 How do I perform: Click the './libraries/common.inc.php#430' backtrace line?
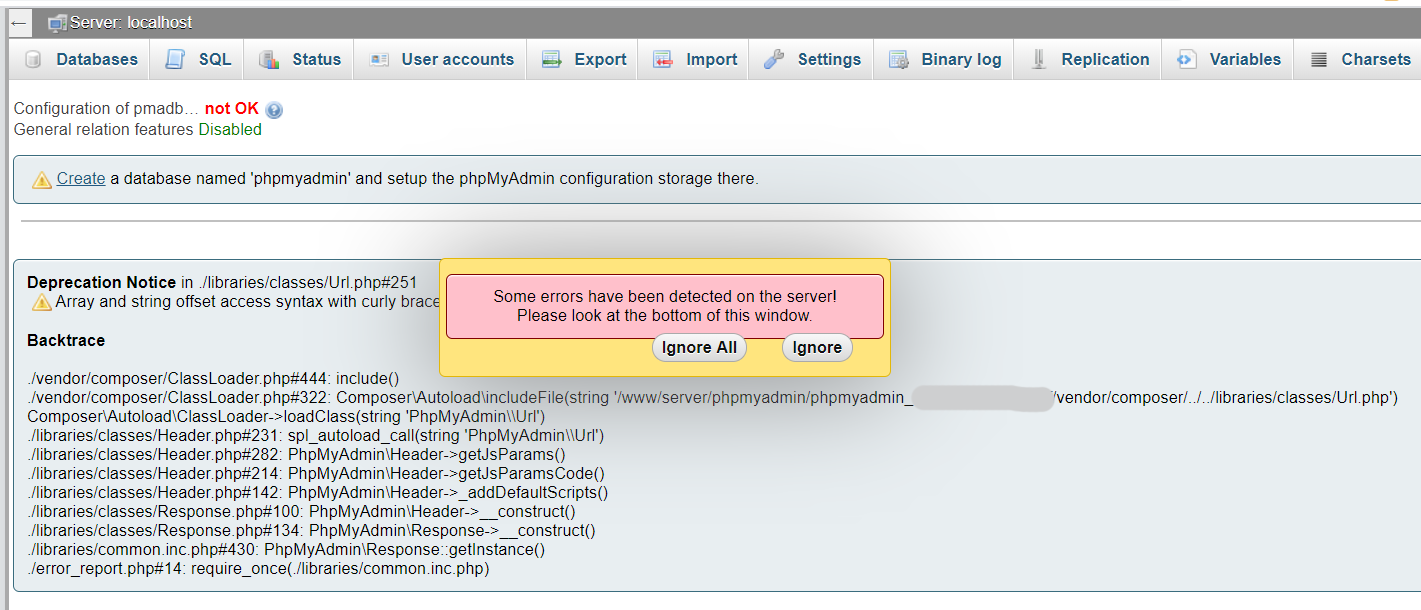(286, 550)
